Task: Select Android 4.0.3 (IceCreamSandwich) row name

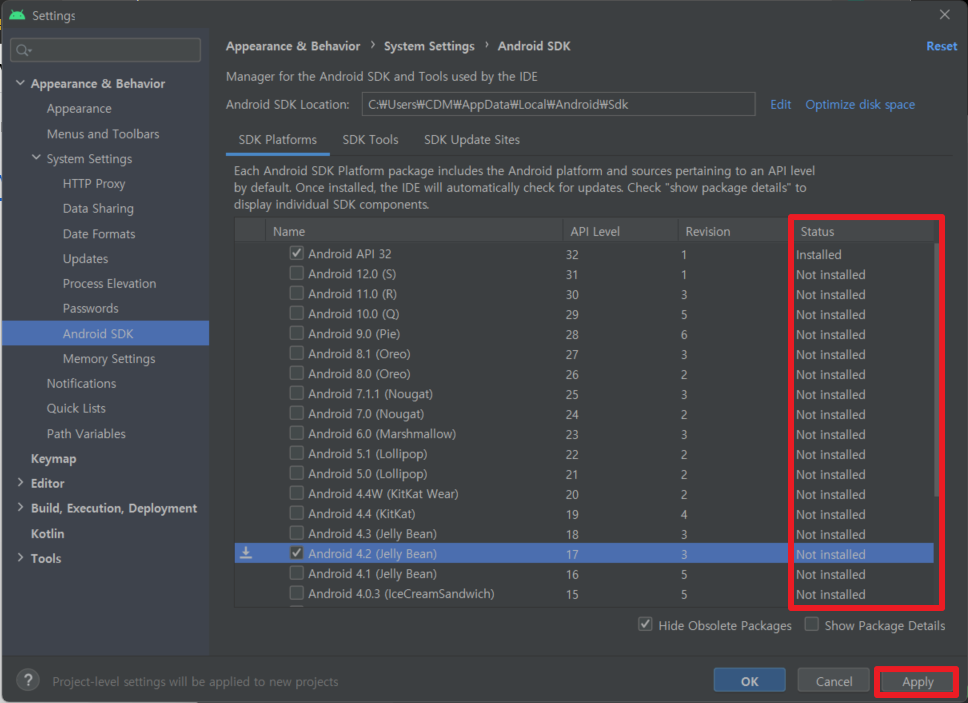Action: [401, 593]
